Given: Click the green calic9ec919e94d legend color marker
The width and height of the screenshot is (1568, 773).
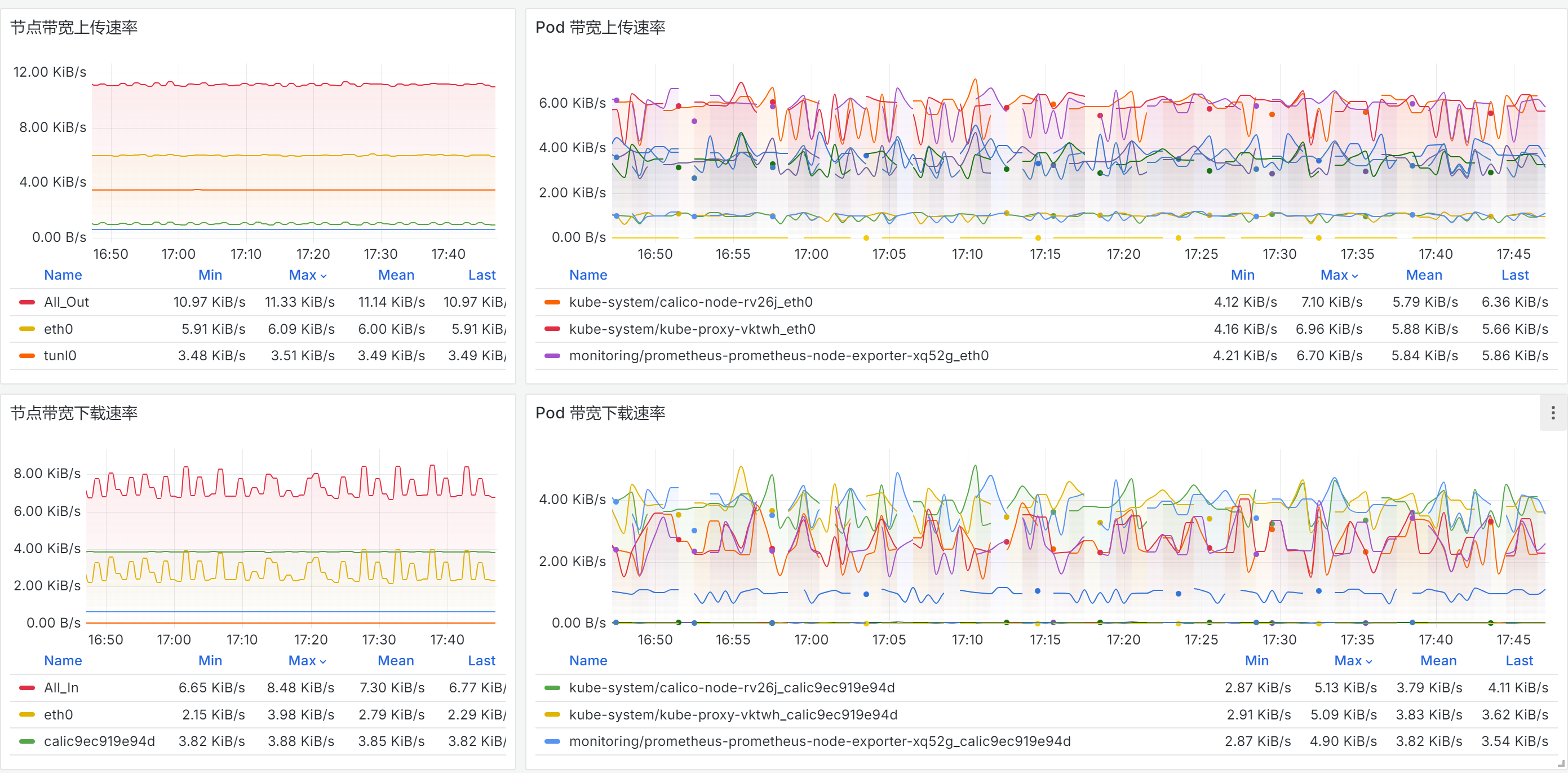Looking at the screenshot, I should tap(27, 741).
